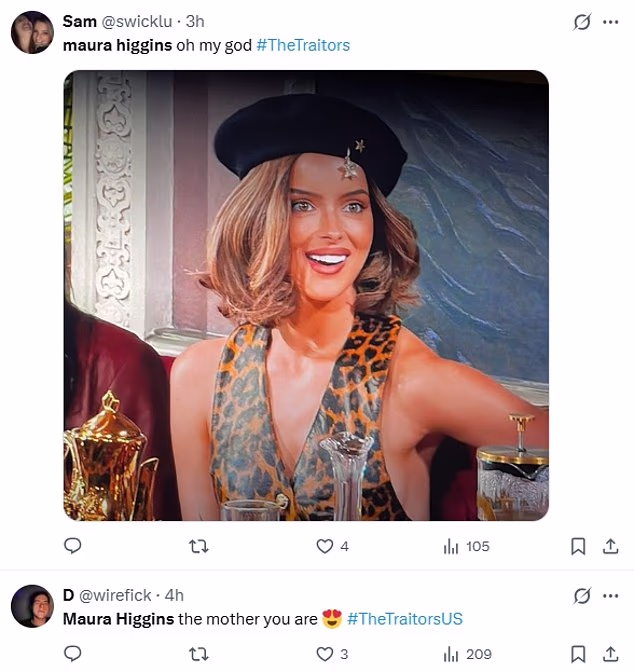
Task: Repost D's tweet
Action: tap(199, 654)
